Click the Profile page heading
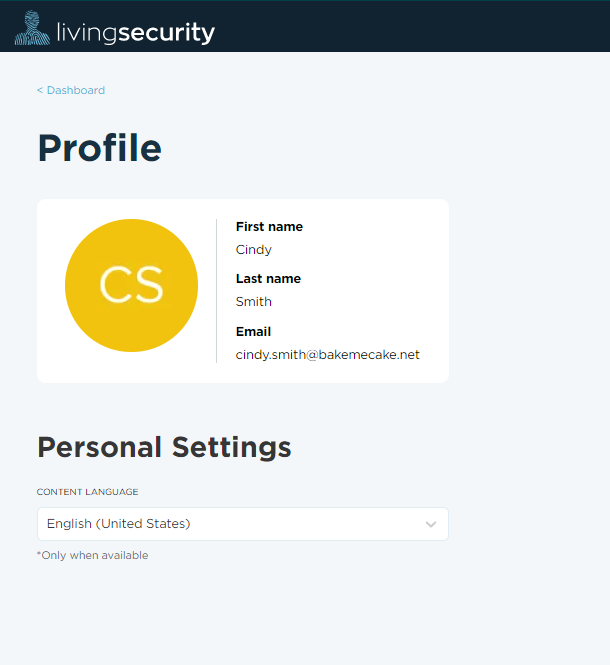Screen dimensions: 610x665 click(100, 148)
